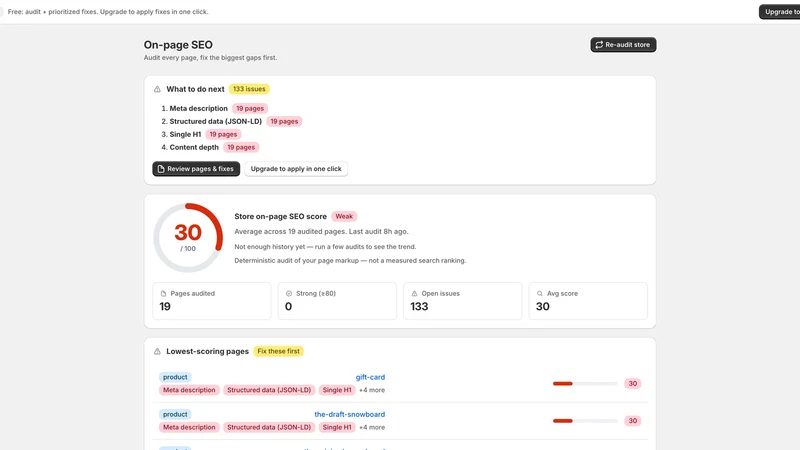Click the SEO score gauge showing 30
The height and width of the screenshot is (450, 800).
pos(188,238)
